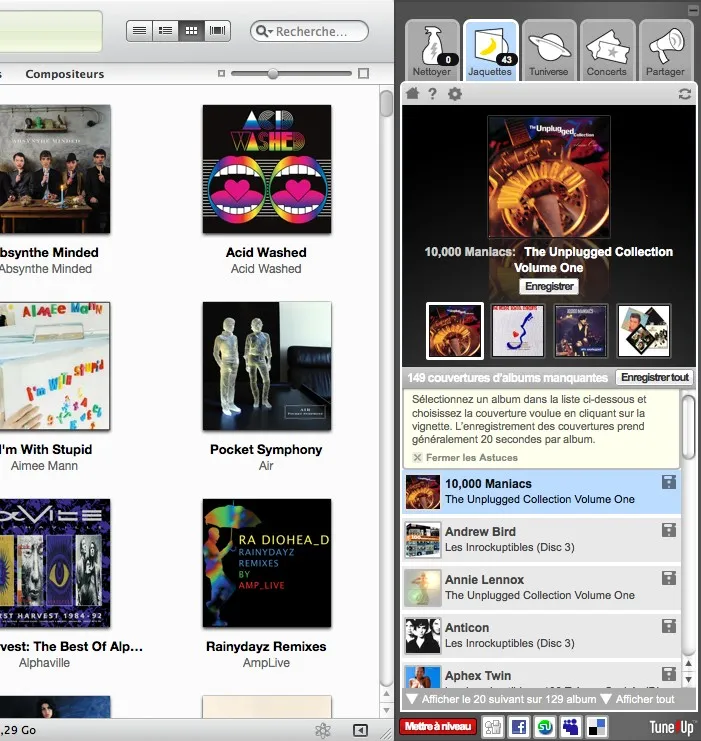Open Pocket Symphony album cover
The image size is (701, 741).
coord(267,366)
